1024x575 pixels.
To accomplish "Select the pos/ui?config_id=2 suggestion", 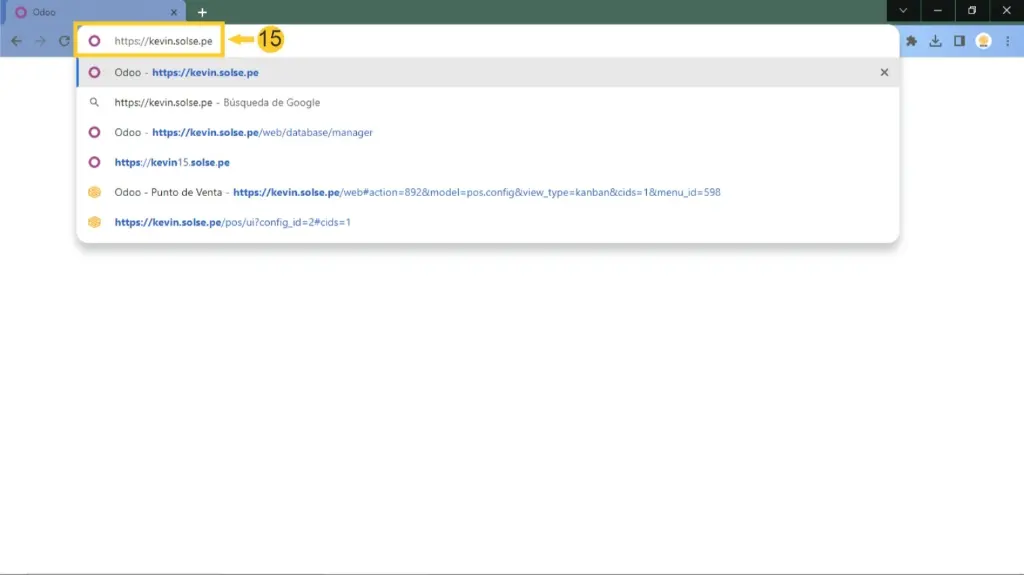I will click(232, 222).
